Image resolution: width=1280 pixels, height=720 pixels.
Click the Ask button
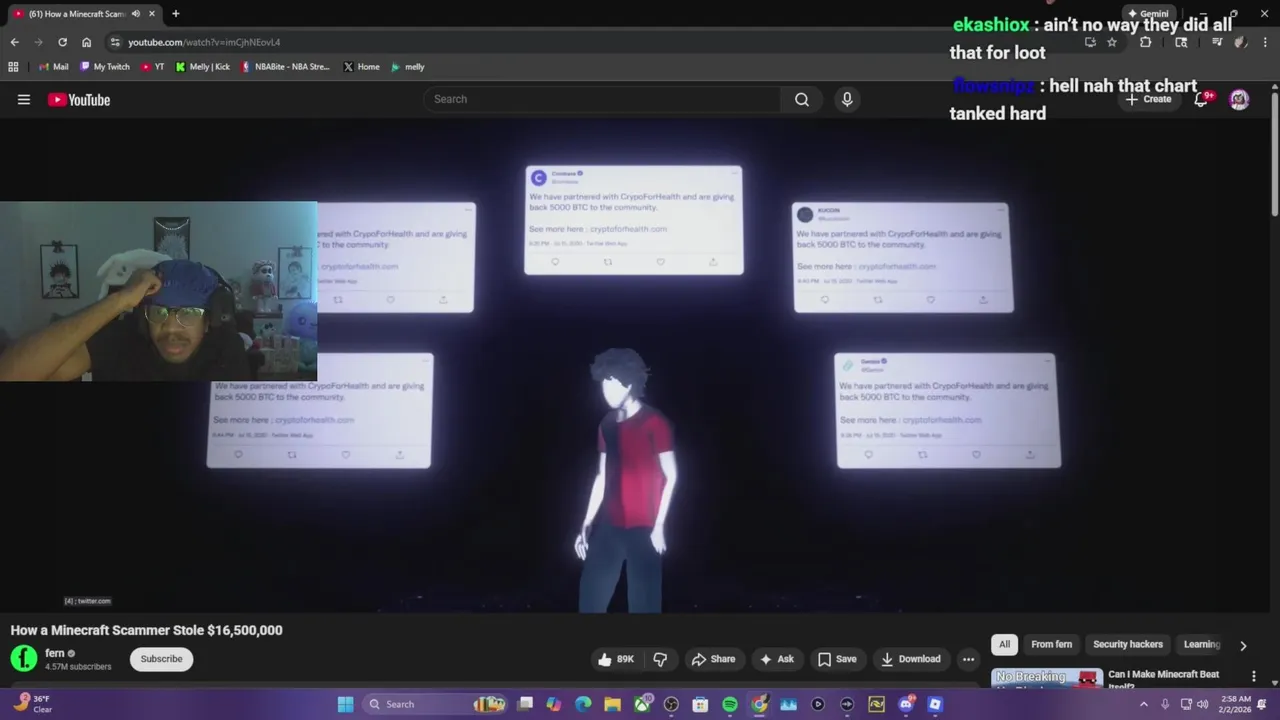click(x=776, y=659)
